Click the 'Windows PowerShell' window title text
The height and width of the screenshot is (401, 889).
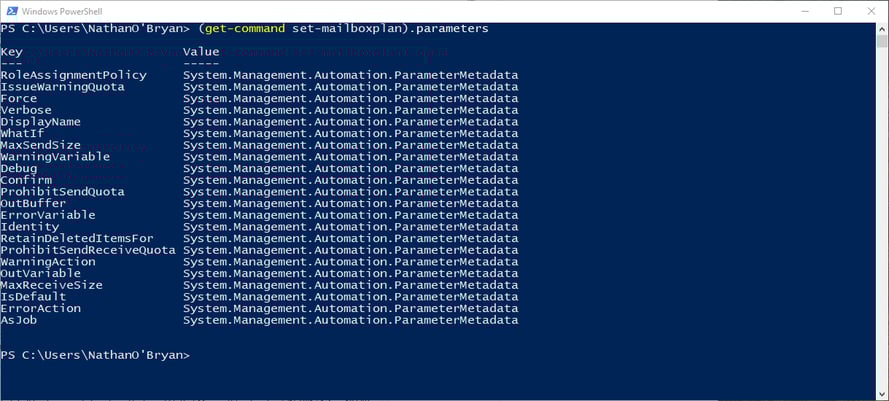(x=62, y=11)
